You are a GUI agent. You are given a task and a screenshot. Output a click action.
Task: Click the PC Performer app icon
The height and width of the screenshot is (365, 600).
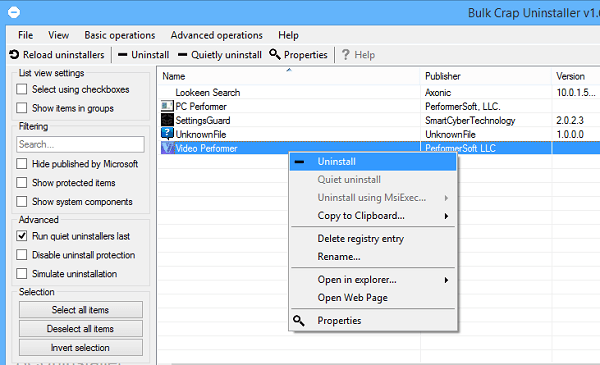[167, 106]
